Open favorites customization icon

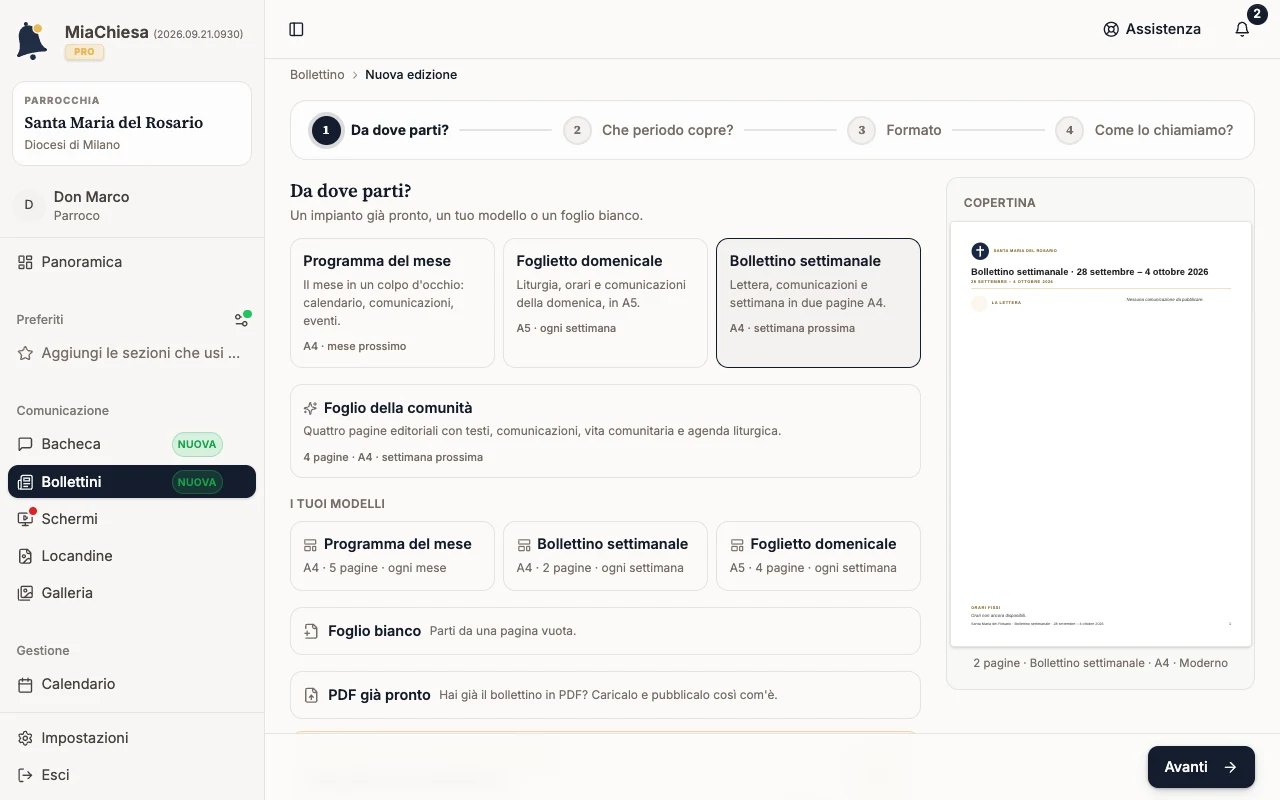[242, 319]
